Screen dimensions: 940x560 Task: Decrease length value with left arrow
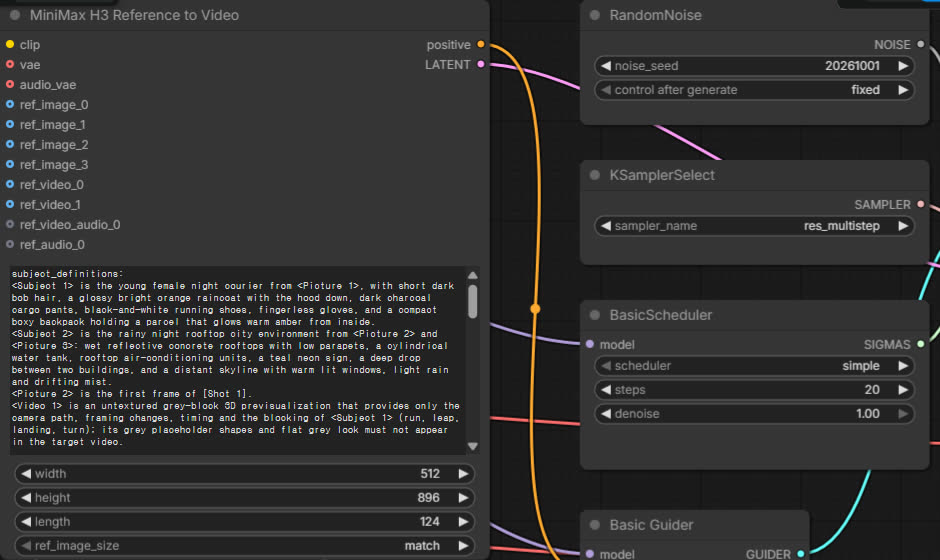click(26, 522)
